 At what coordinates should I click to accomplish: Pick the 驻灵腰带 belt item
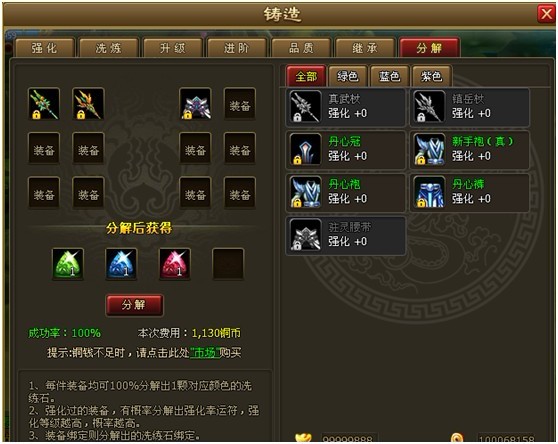pyautogui.click(x=346, y=235)
